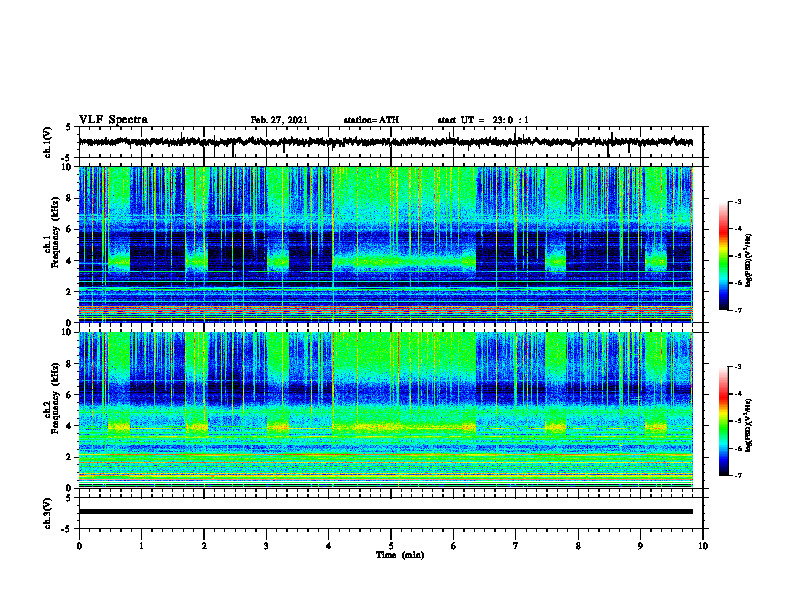Click the "-5" tick on the ch.3(V) axis
792x612 pixels.
click(x=67, y=529)
